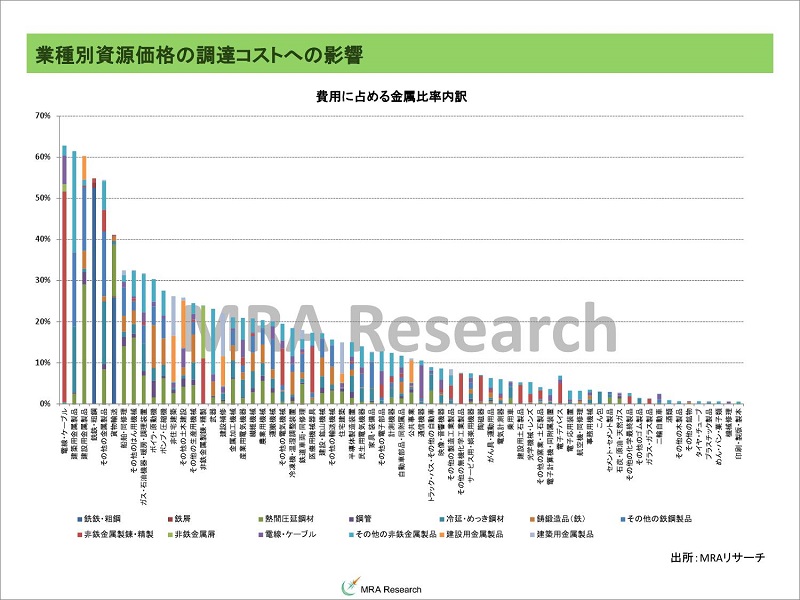The image size is (800, 600).
Task: Click the 70% label on vertical axis
Action: [42, 116]
